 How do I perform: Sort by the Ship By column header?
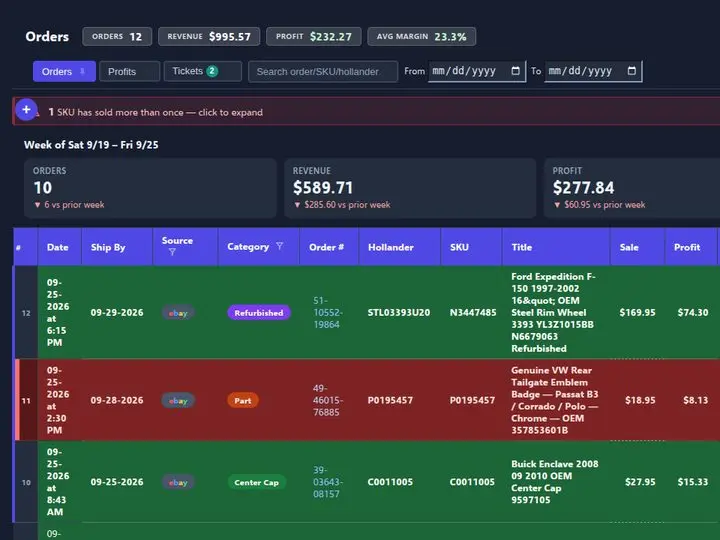[117, 247]
